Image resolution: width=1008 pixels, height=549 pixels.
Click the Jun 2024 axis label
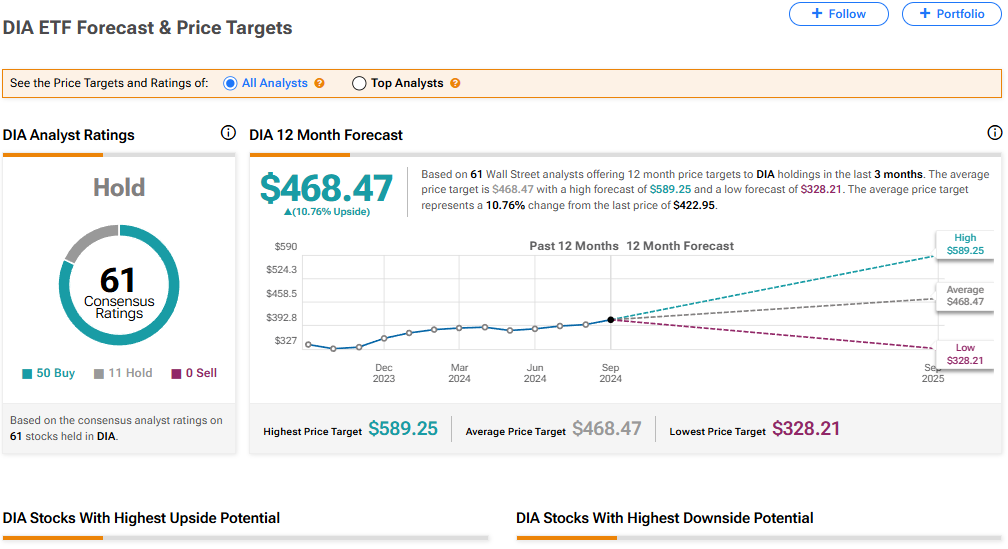click(535, 374)
